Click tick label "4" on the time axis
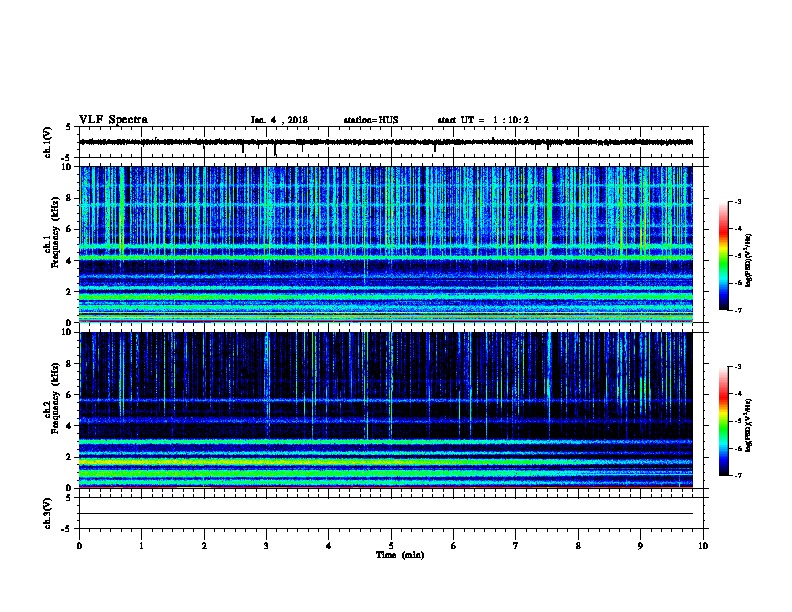The width and height of the screenshot is (792, 612). tap(329, 546)
